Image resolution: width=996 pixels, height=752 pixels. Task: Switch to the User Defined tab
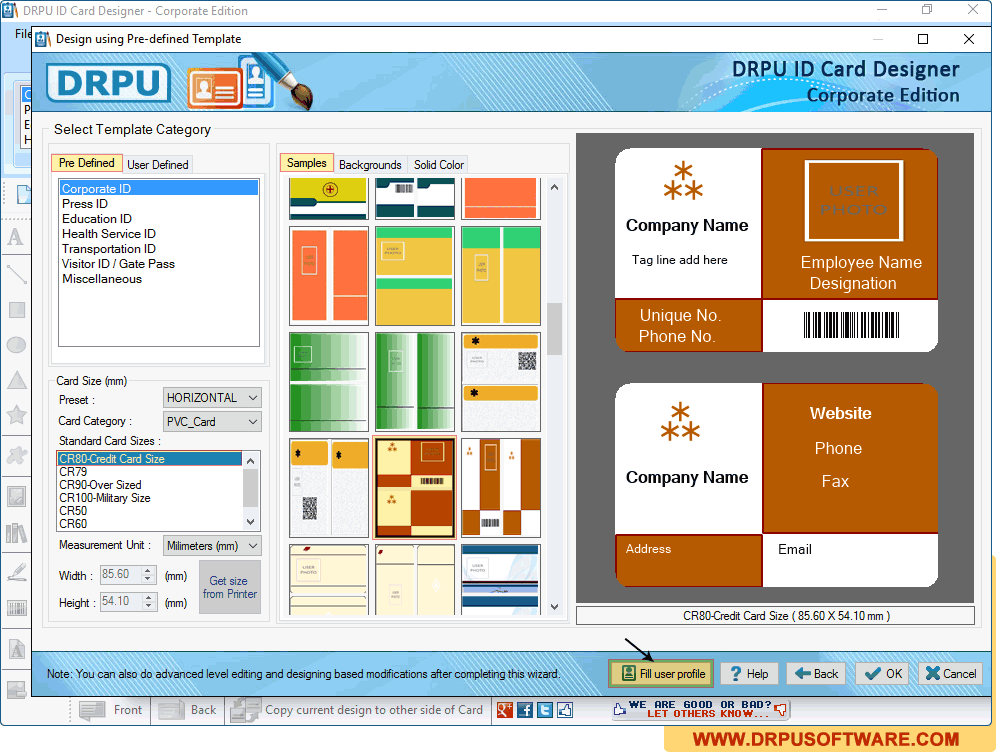[x=158, y=164]
